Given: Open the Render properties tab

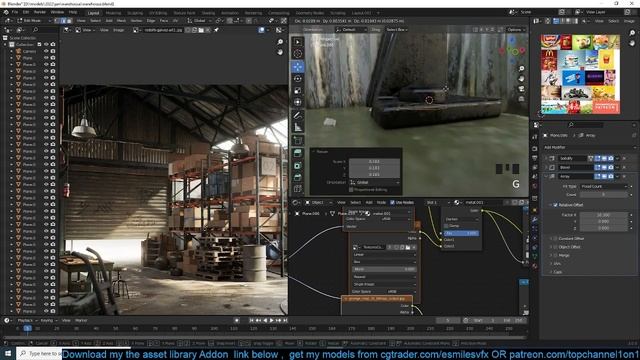Looking at the screenshot, I should (535, 148).
